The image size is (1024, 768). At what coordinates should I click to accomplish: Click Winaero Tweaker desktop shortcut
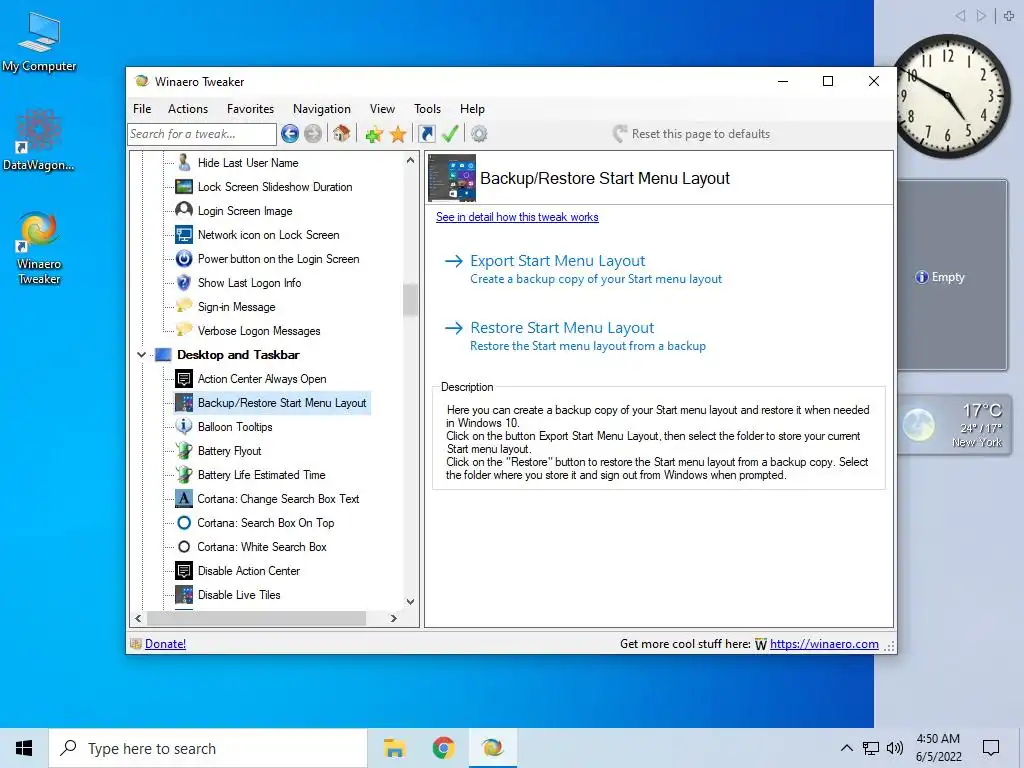(39, 248)
